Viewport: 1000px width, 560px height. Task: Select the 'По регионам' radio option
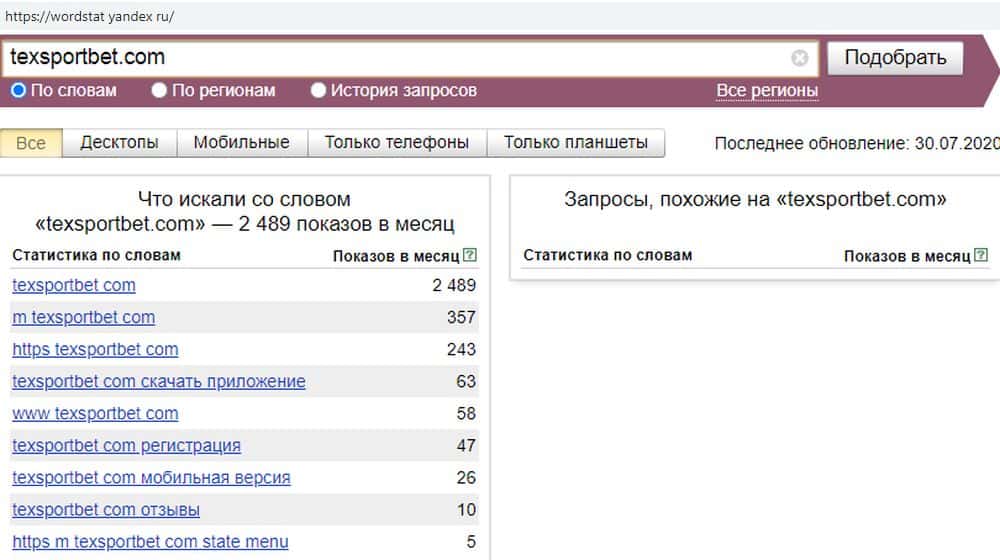160,91
